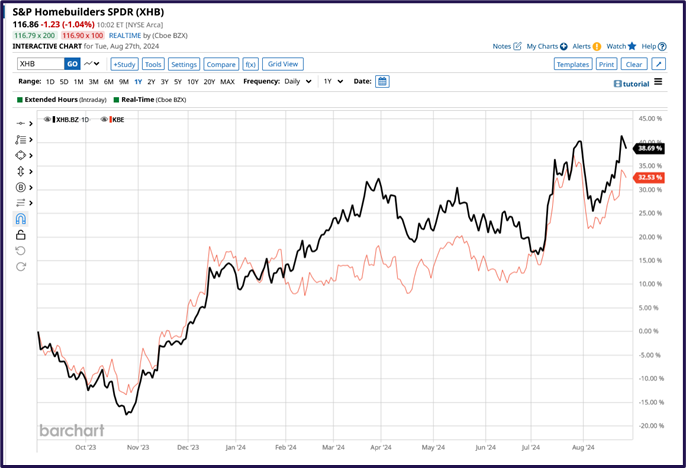Select the 3M range
This screenshot has width=686, height=468.
tap(93, 82)
